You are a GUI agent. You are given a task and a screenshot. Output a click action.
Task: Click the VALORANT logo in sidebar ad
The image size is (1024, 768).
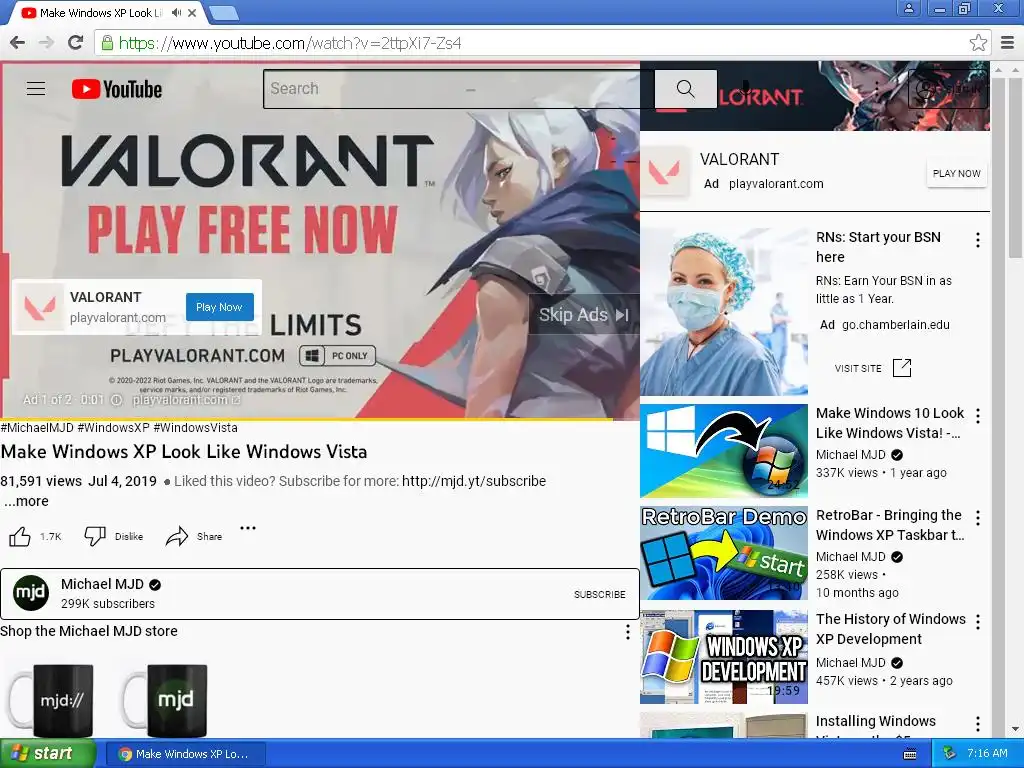pyautogui.click(x=665, y=172)
